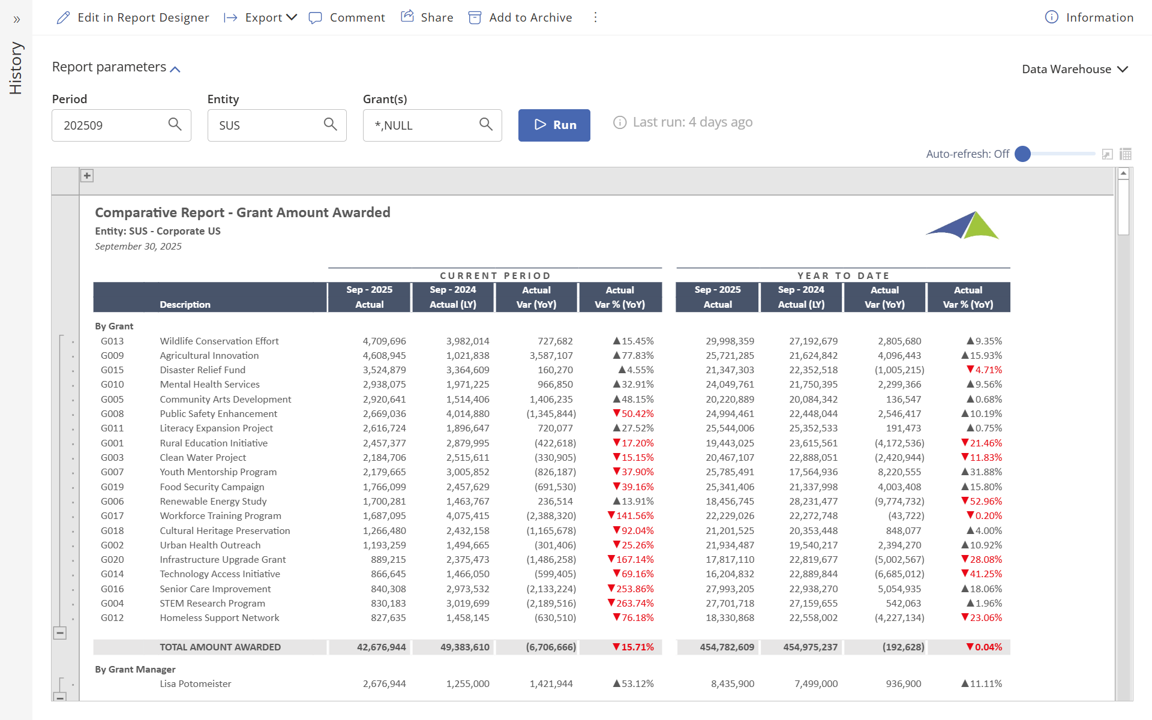Click the Share icon

(407, 16)
